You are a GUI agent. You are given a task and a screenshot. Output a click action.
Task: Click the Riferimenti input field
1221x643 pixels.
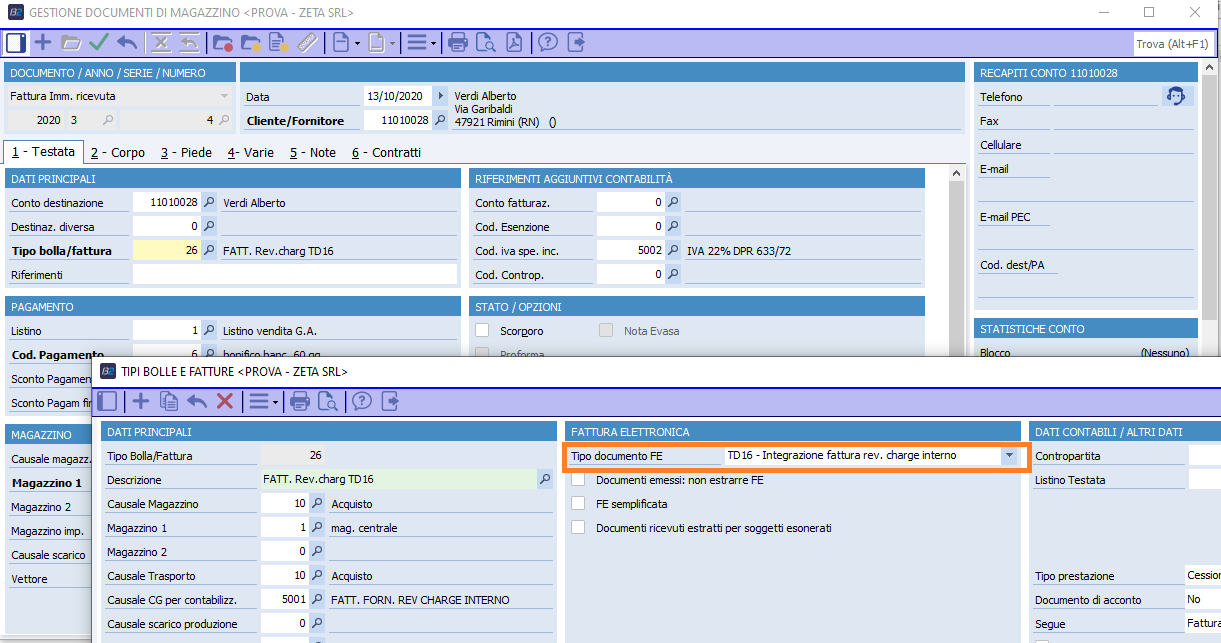point(294,274)
